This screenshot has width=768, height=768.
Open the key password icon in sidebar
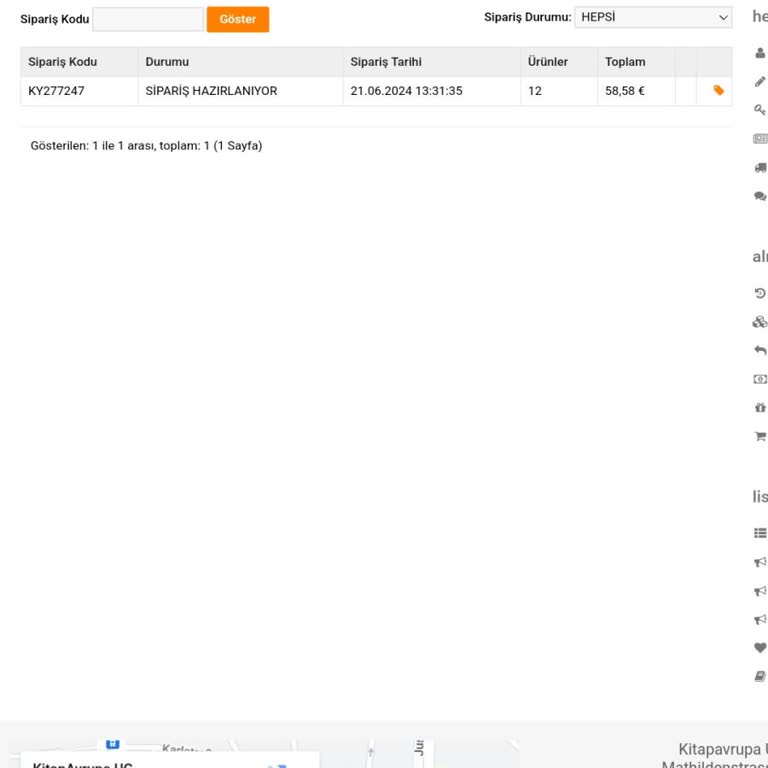760,110
